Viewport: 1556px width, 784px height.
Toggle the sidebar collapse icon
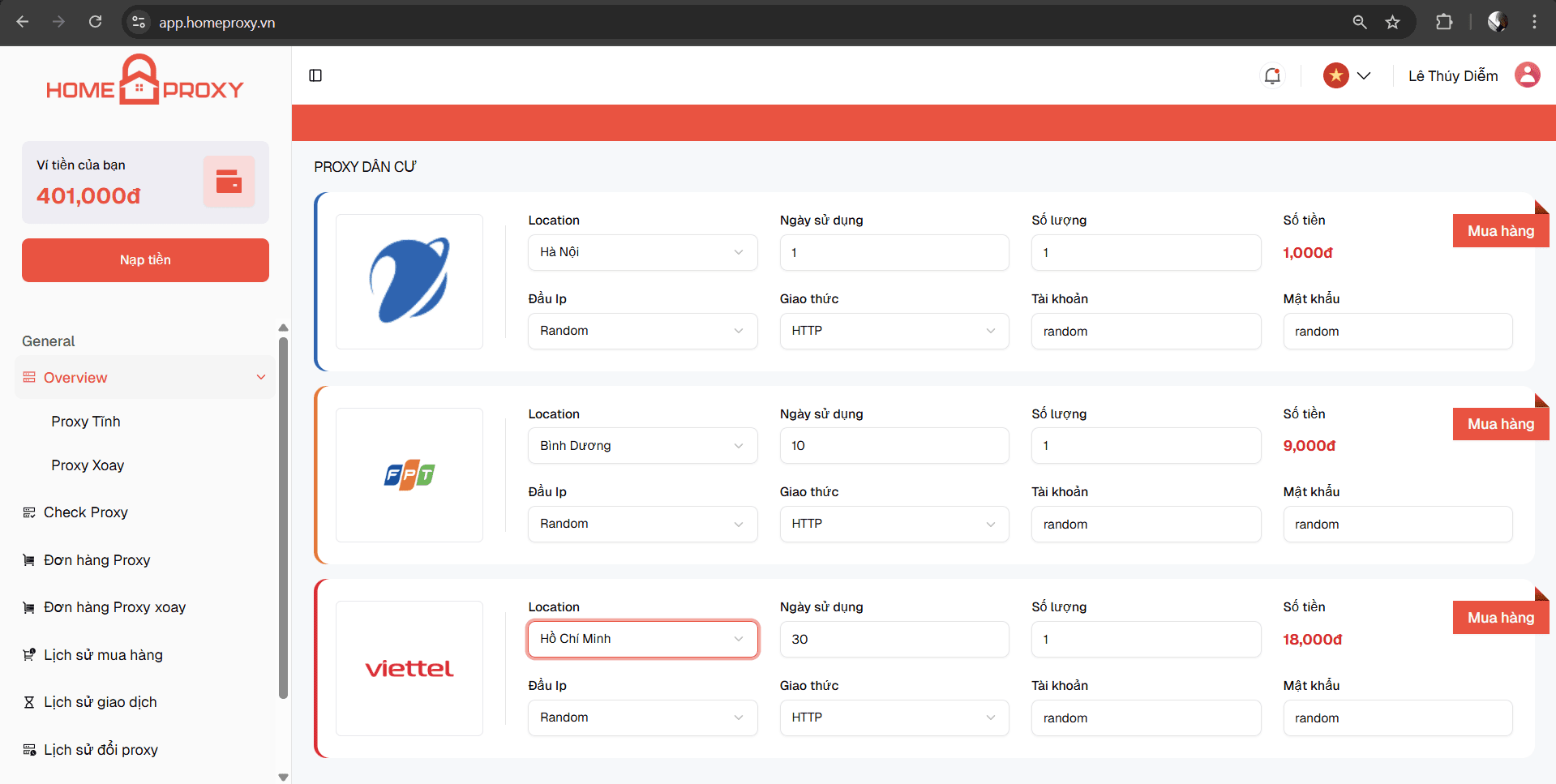coord(315,75)
